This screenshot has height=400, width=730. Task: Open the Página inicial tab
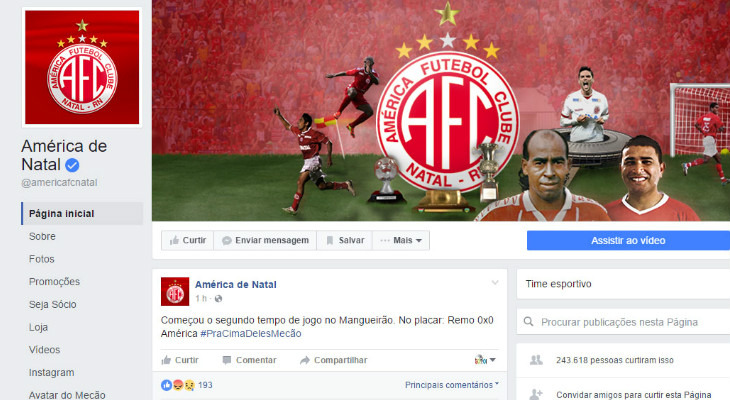[82, 214]
